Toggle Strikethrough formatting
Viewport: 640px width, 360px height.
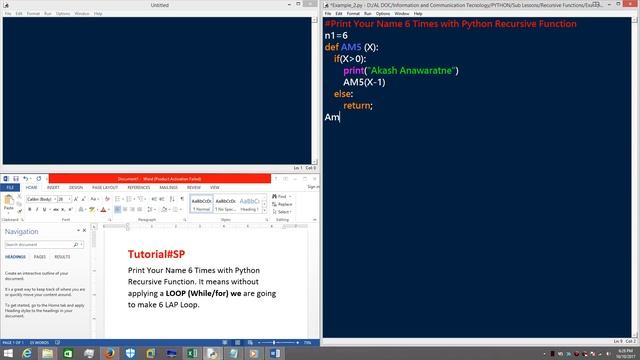(56, 209)
